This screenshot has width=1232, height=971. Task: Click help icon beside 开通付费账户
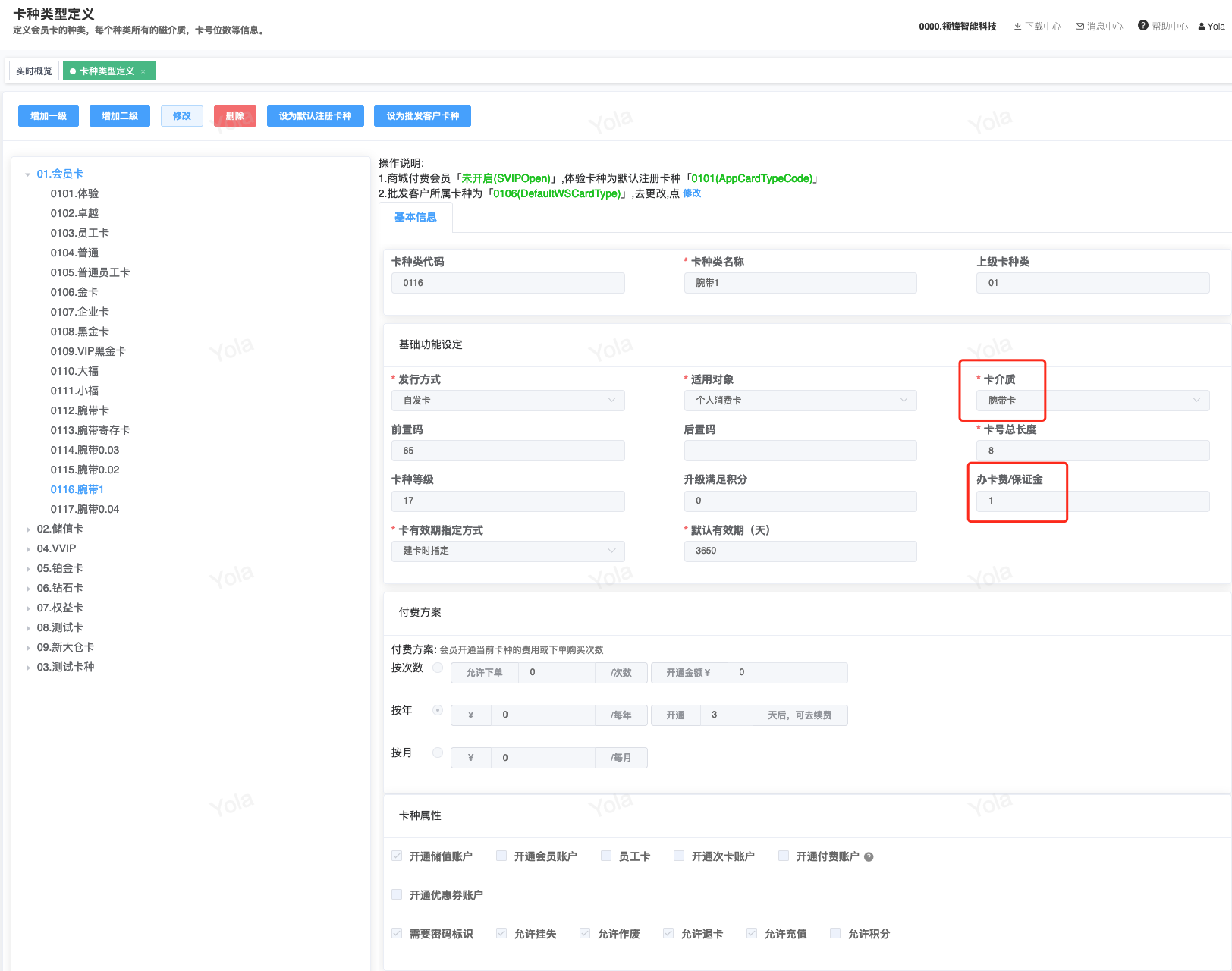pos(869,857)
